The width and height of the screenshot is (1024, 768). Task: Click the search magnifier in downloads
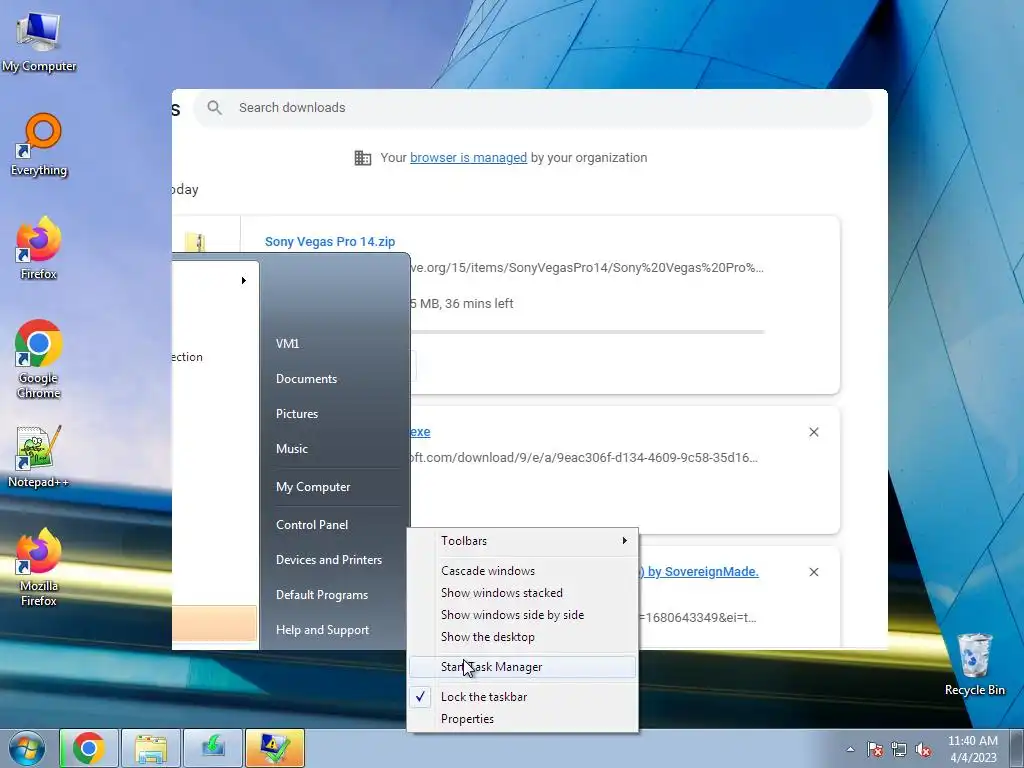[214, 108]
